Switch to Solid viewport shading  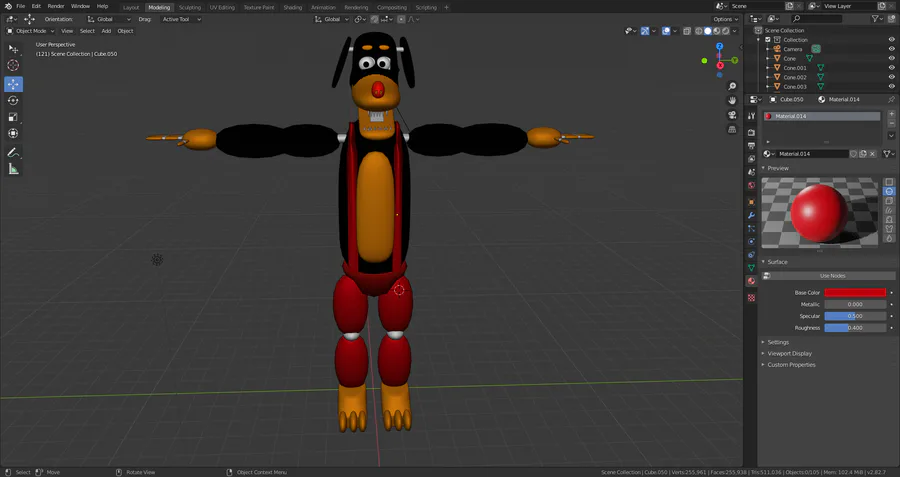708,31
